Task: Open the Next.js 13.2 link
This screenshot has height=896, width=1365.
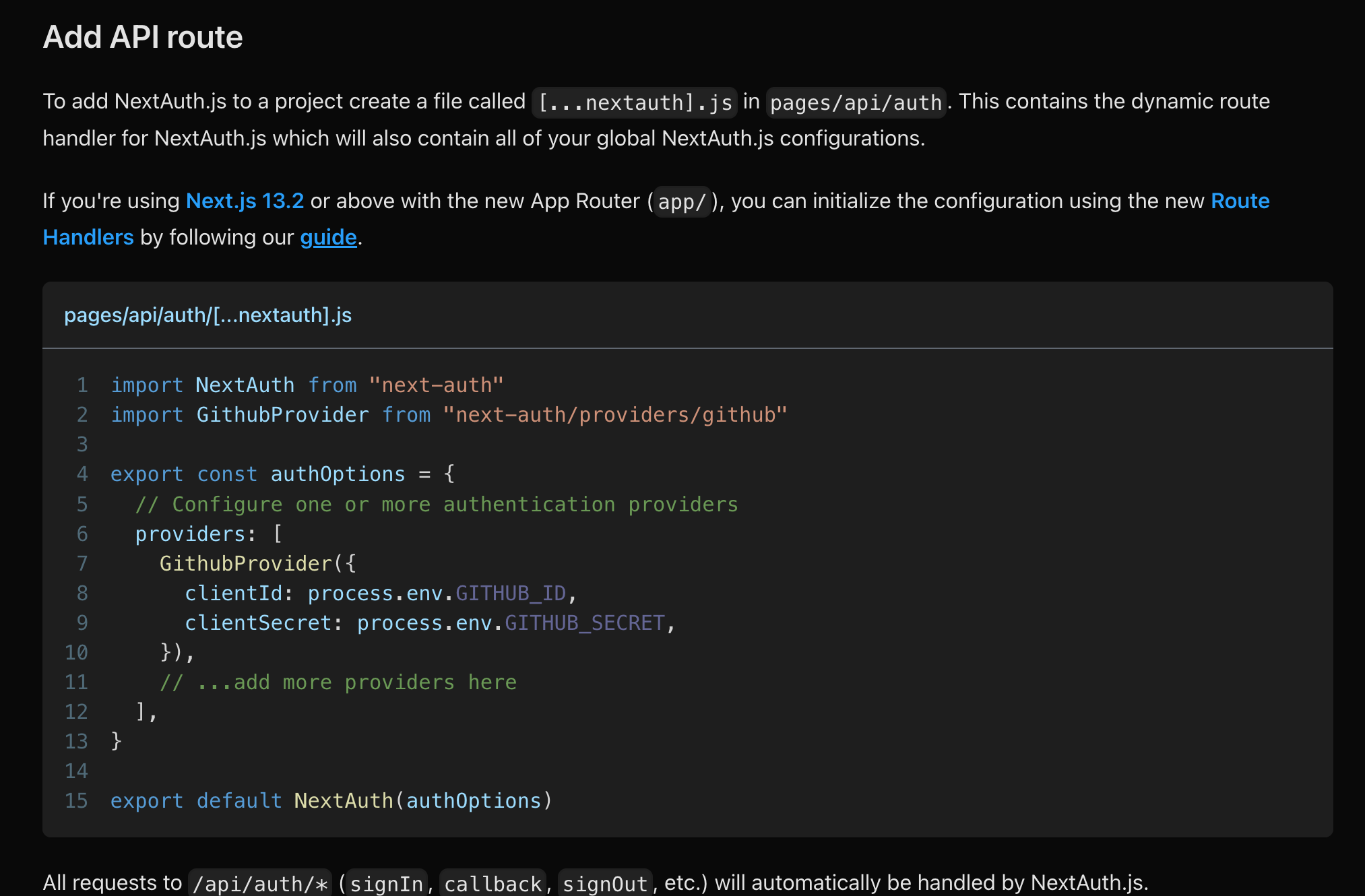Action: click(245, 201)
